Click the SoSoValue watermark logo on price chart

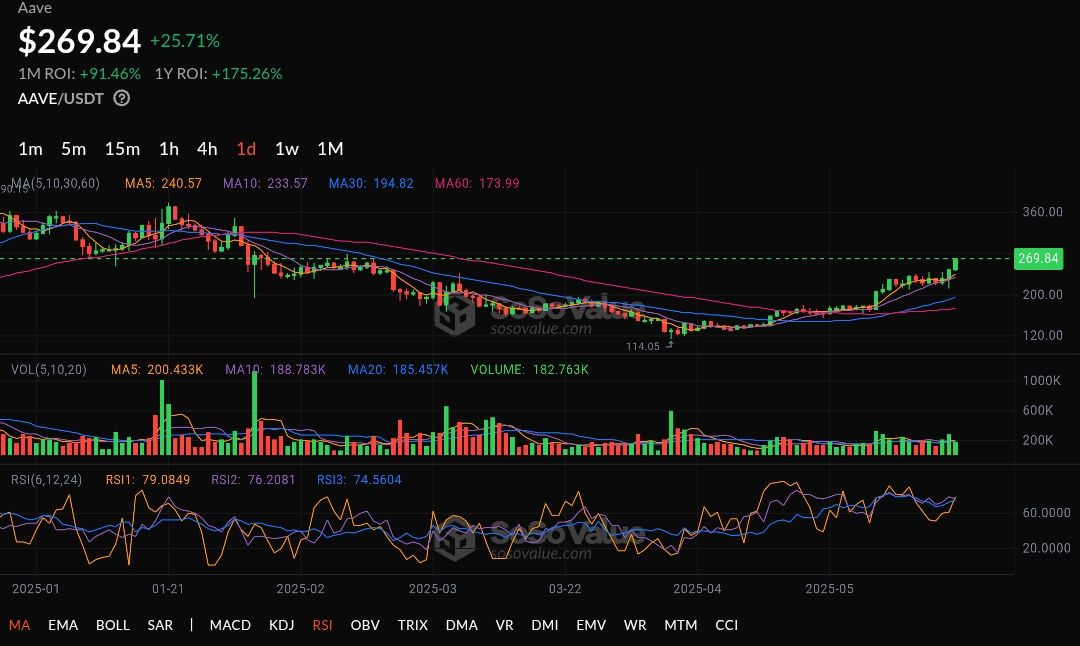455,314
